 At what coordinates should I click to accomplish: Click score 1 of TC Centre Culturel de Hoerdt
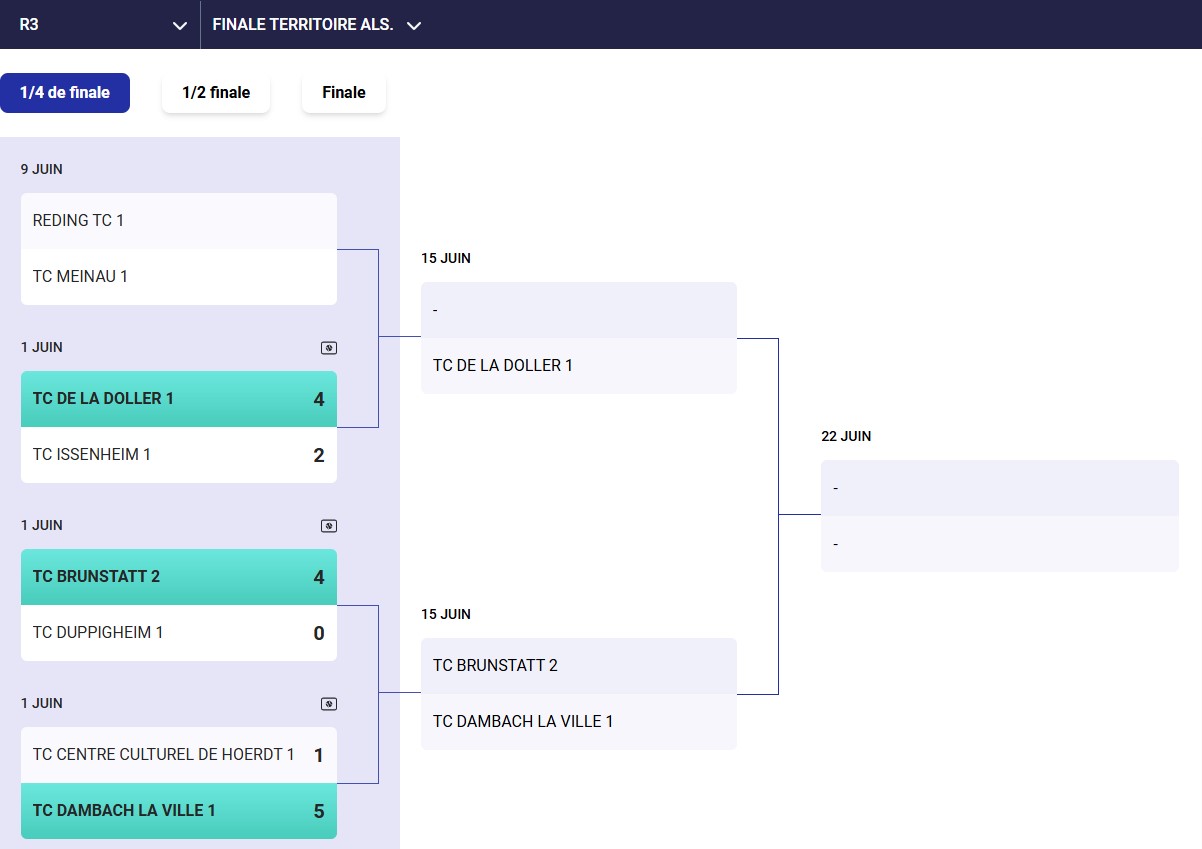point(319,755)
